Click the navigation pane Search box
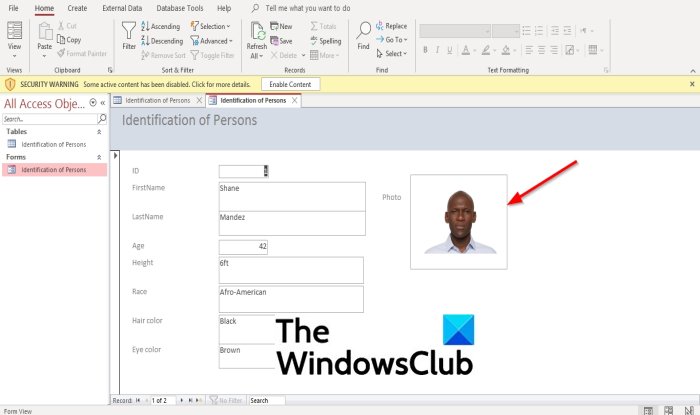This screenshot has height=415, width=700. pos(50,119)
